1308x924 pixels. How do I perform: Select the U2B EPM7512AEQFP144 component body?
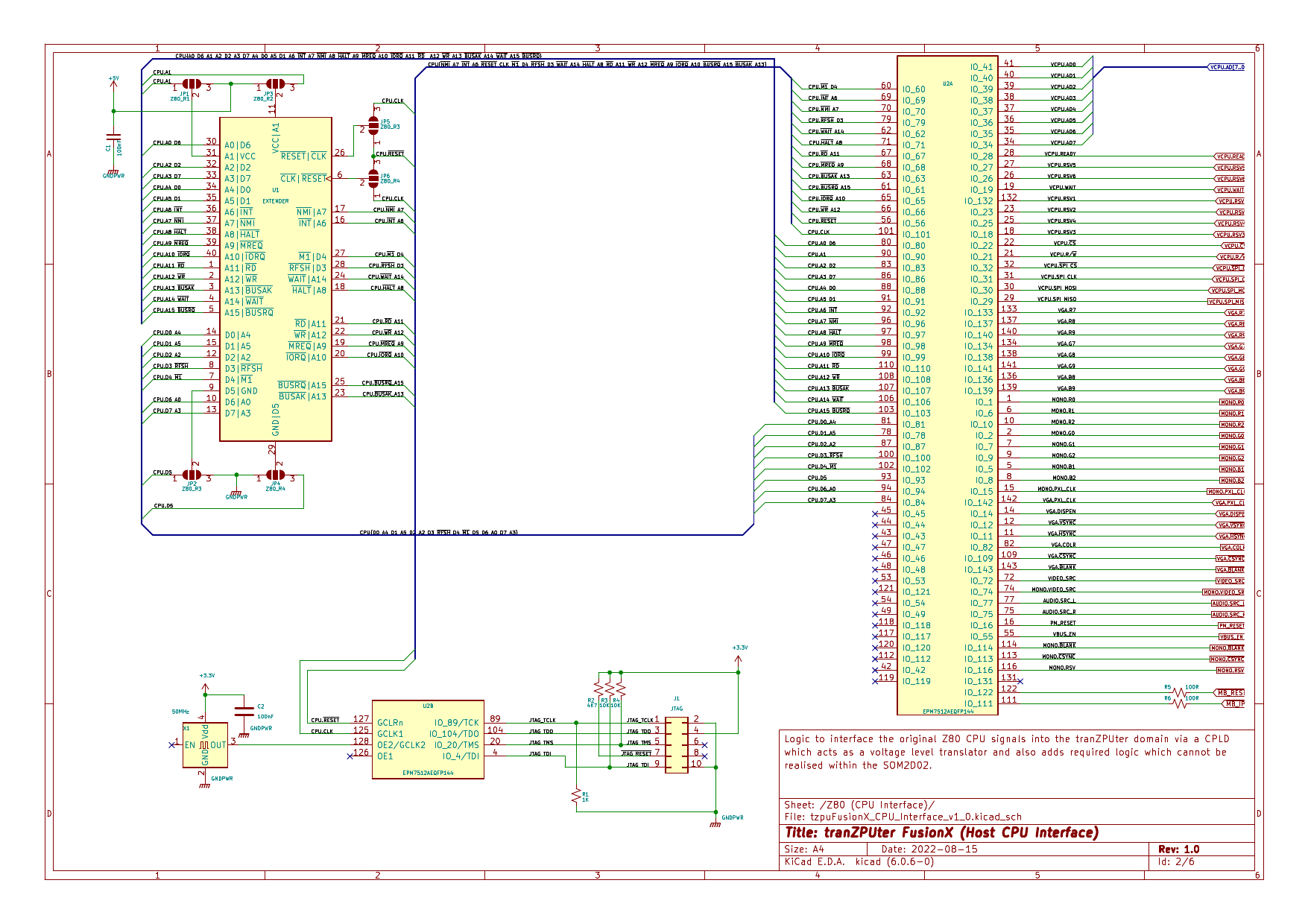click(x=428, y=739)
